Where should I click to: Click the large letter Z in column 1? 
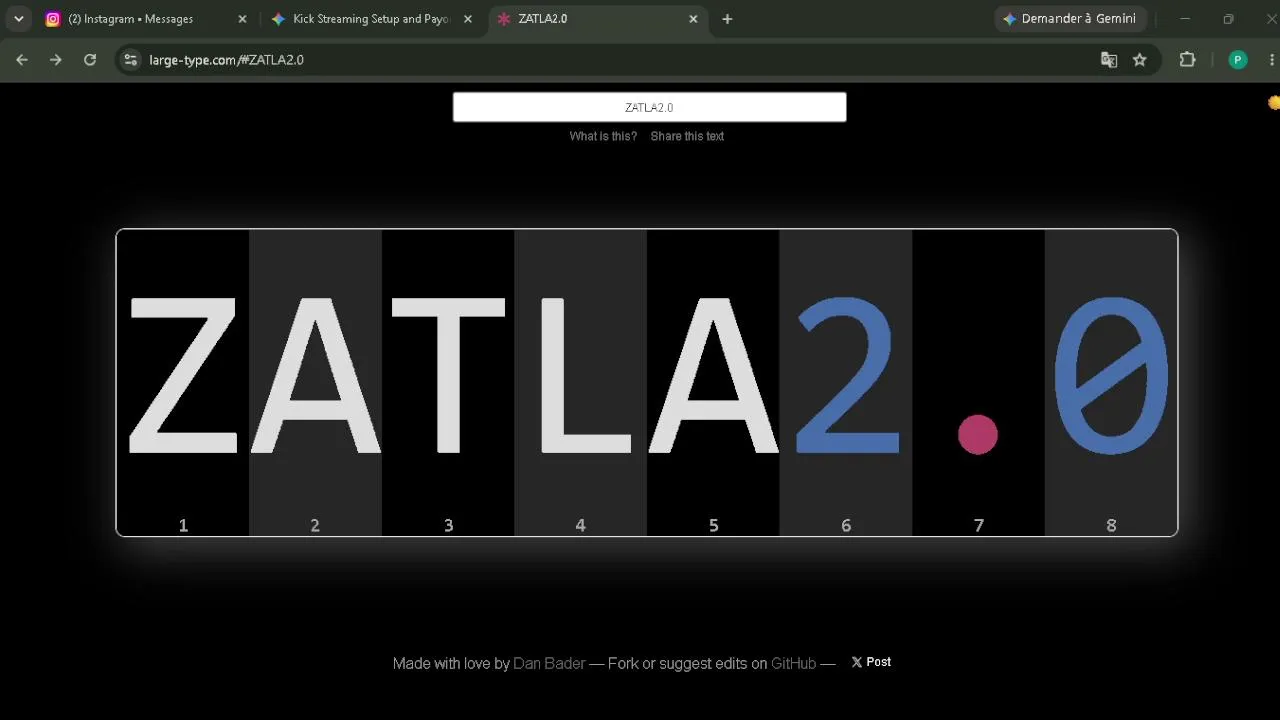click(x=183, y=376)
